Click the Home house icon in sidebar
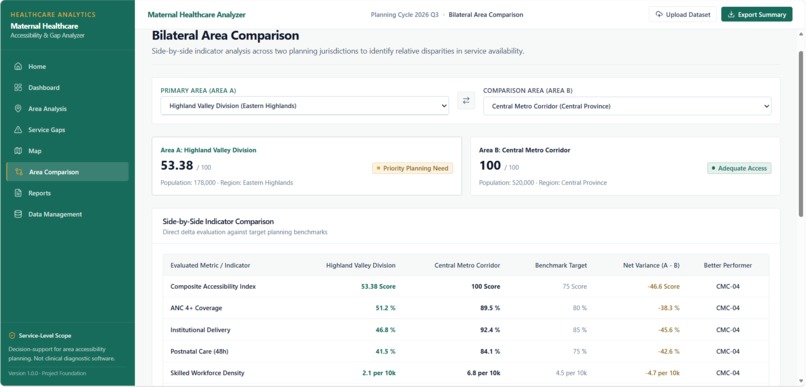The width and height of the screenshot is (806, 387). pos(19,66)
